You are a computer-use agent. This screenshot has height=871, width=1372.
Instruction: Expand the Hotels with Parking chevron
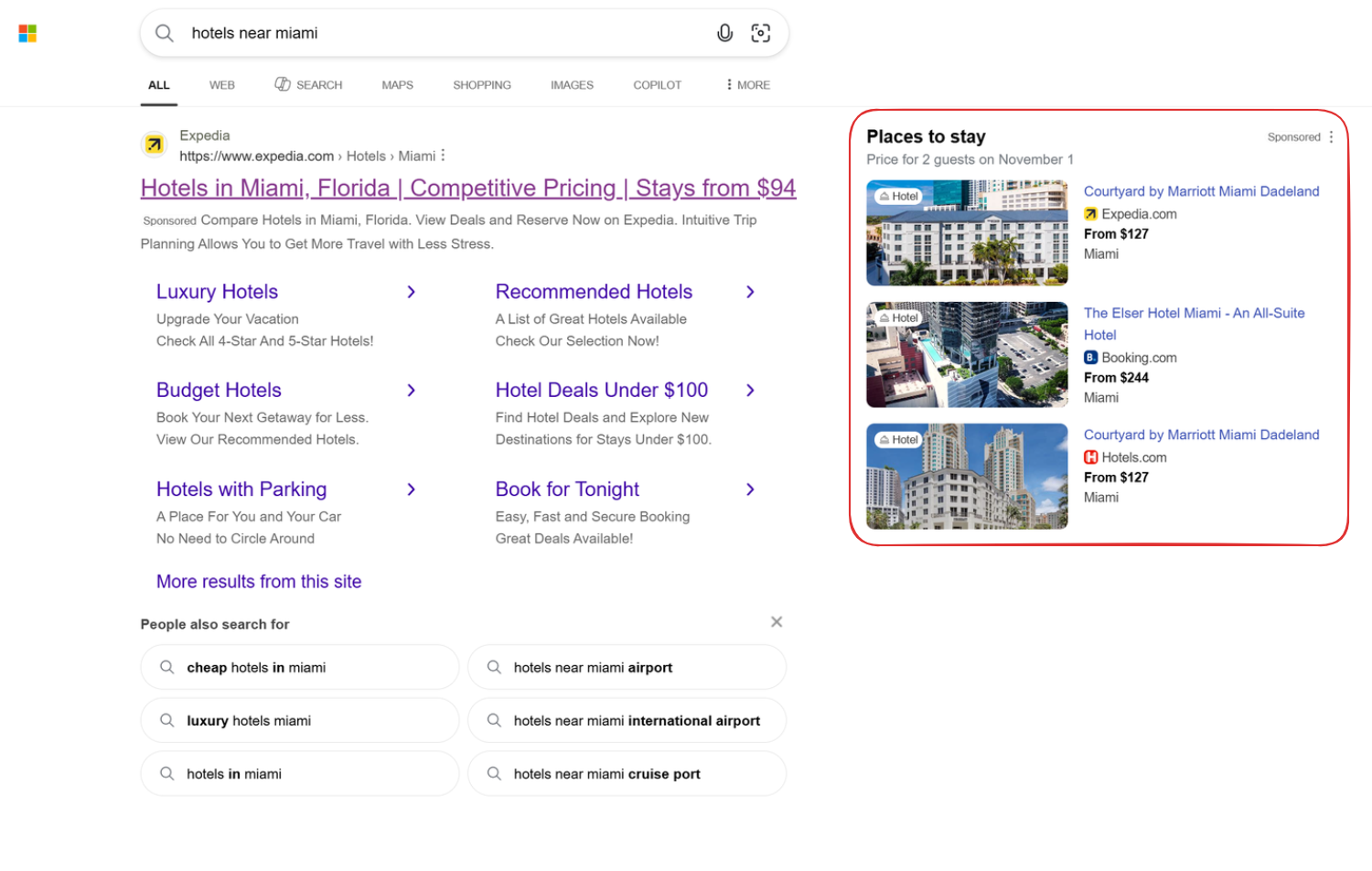pyautogui.click(x=412, y=489)
